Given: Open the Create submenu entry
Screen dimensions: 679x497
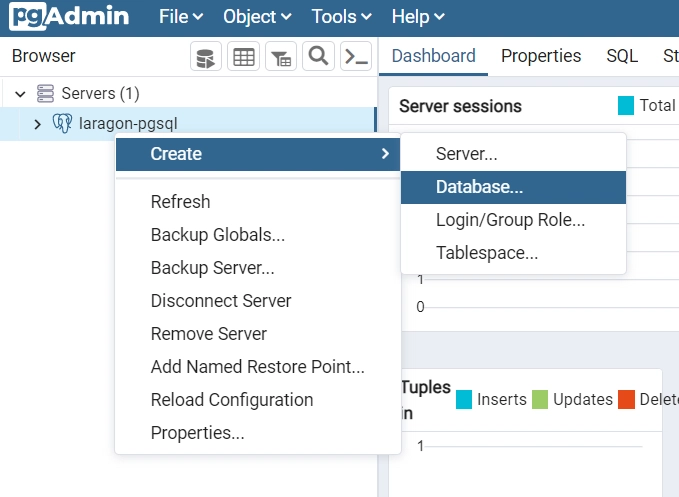Looking at the screenshot, I should (x=258, y=154).
